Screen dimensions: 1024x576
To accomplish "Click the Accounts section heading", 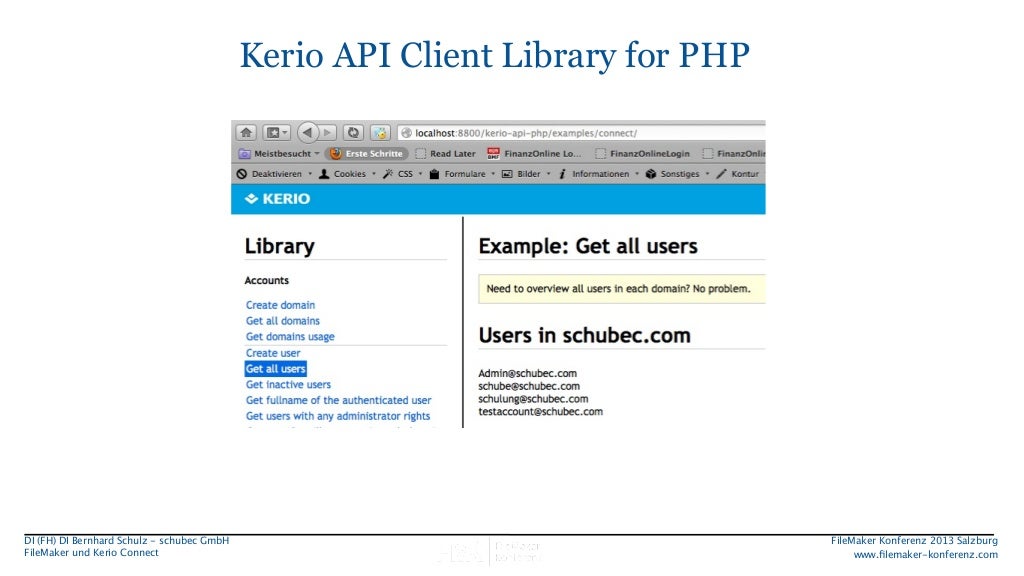I will (266, 280).
